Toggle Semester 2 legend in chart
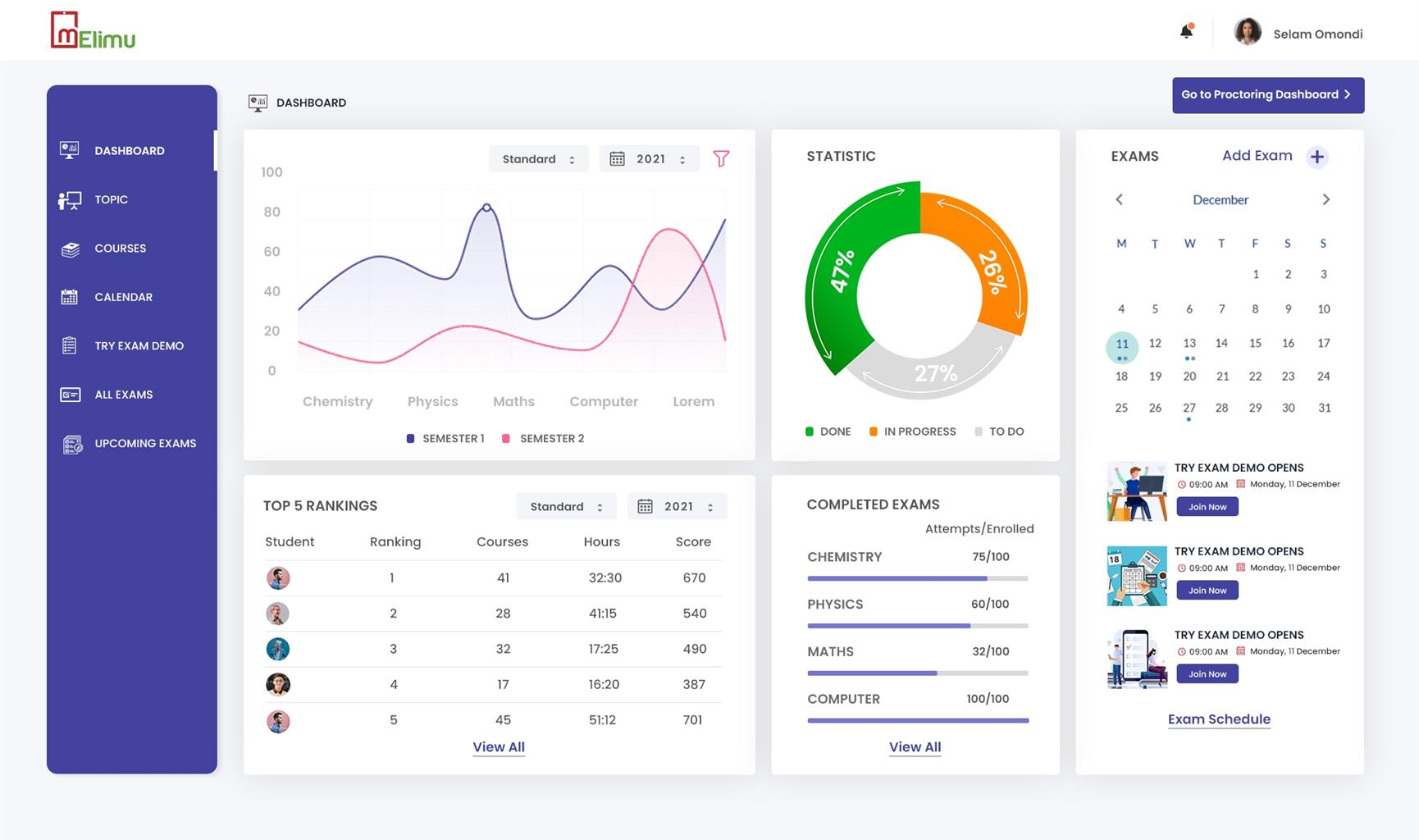Image resolution: width=1419 pixels, height=840 pixels. (x=543, y=439)
